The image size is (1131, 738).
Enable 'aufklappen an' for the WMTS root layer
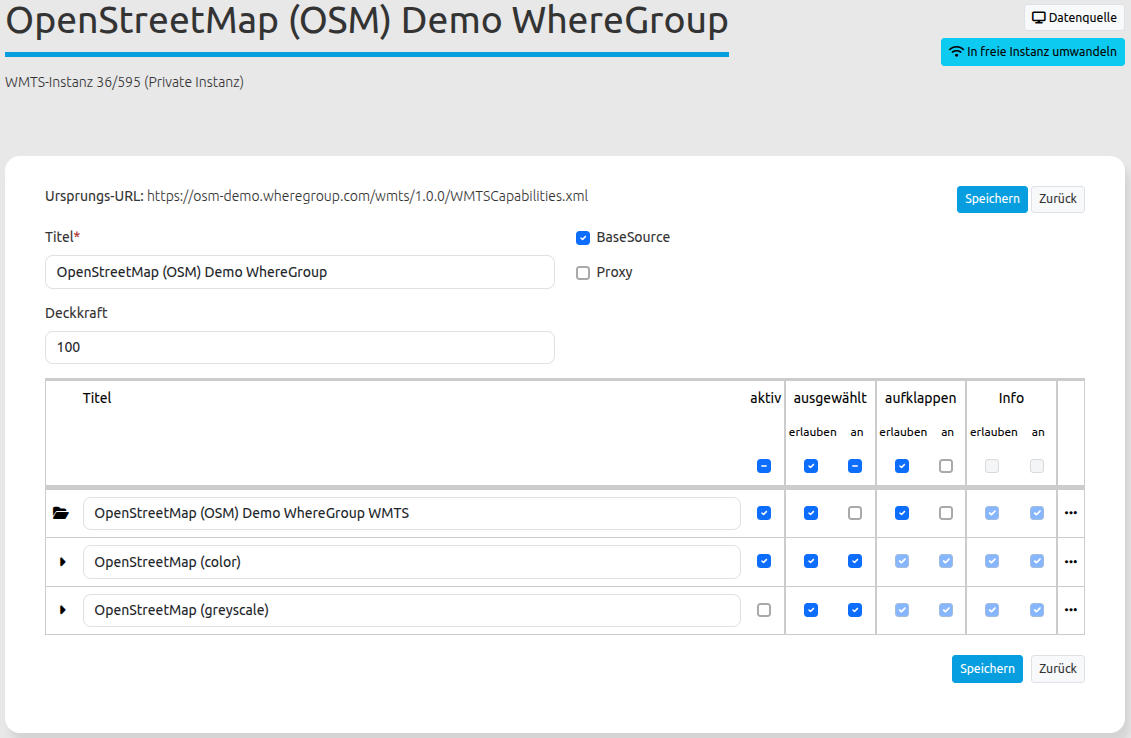[x=946, y=513]
